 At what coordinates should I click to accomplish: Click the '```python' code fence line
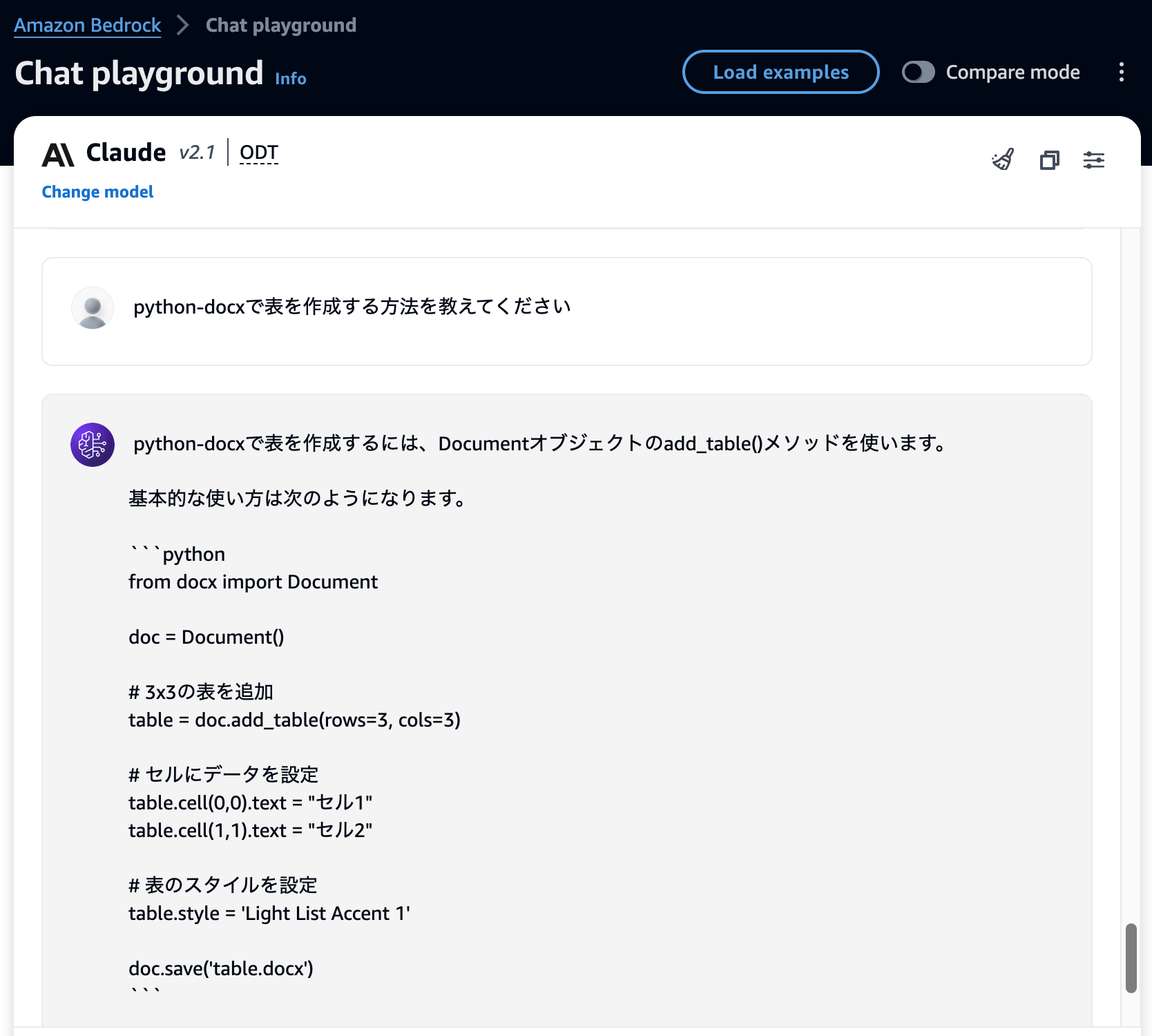pyautogui.click(x=177, y=554)
